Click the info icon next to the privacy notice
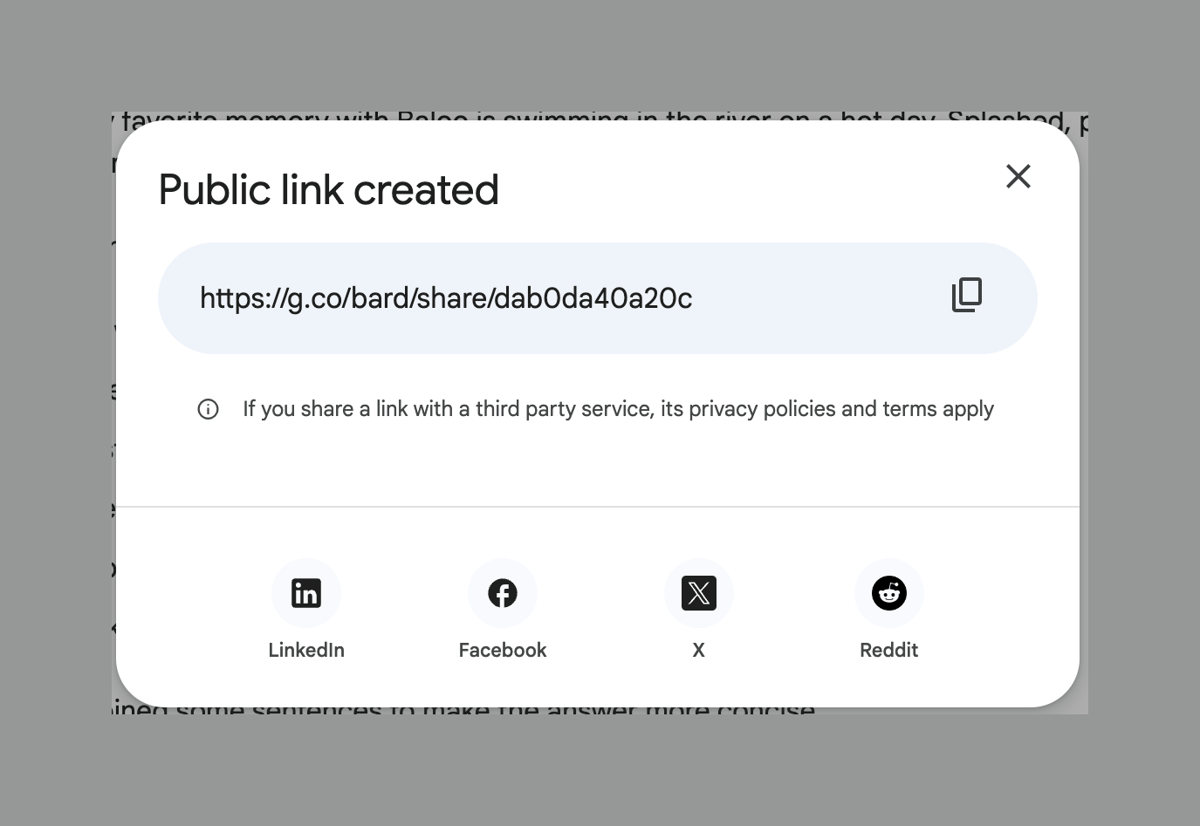 click(208, 409)
